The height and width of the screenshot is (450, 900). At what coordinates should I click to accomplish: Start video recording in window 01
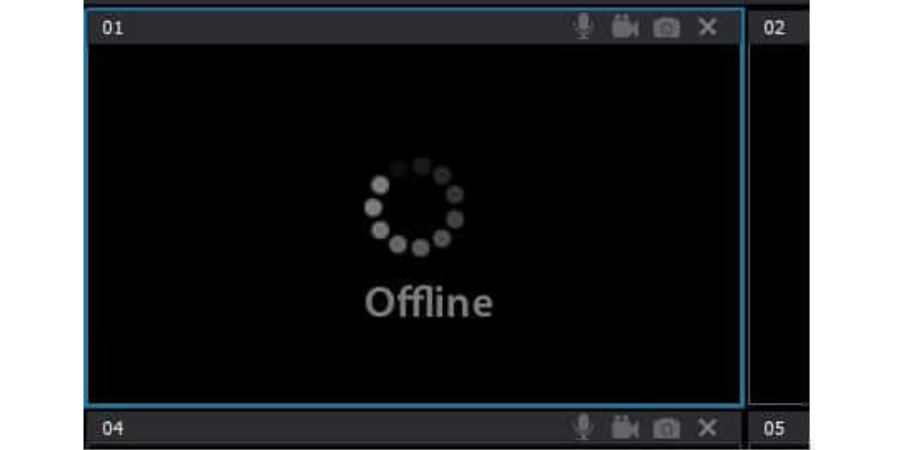625,27
